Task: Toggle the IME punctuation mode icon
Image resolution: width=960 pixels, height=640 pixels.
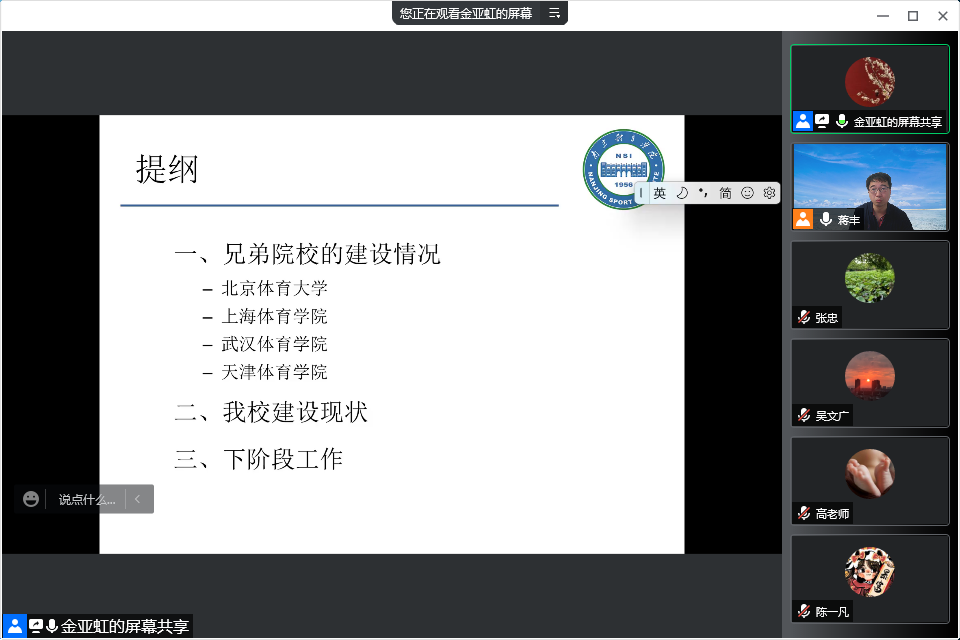Action: point(703,193)
